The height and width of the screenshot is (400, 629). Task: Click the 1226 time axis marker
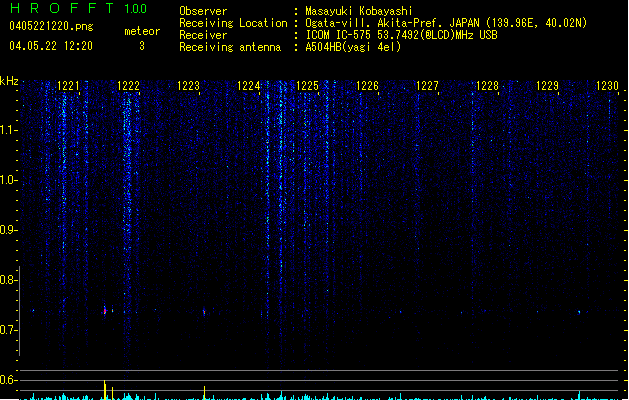point(367,86)
